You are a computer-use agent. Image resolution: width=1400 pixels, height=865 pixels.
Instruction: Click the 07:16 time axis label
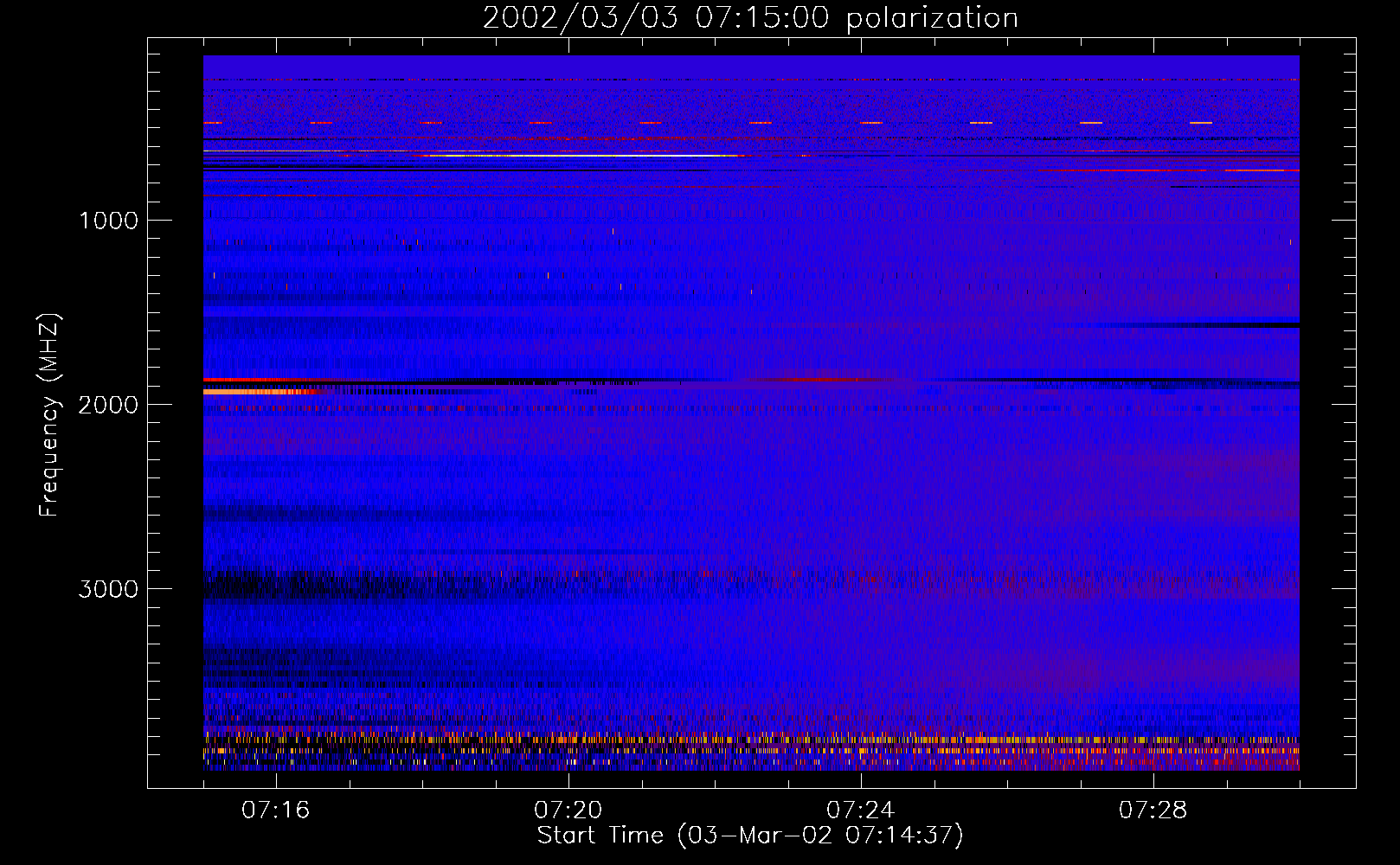point(276,811)
